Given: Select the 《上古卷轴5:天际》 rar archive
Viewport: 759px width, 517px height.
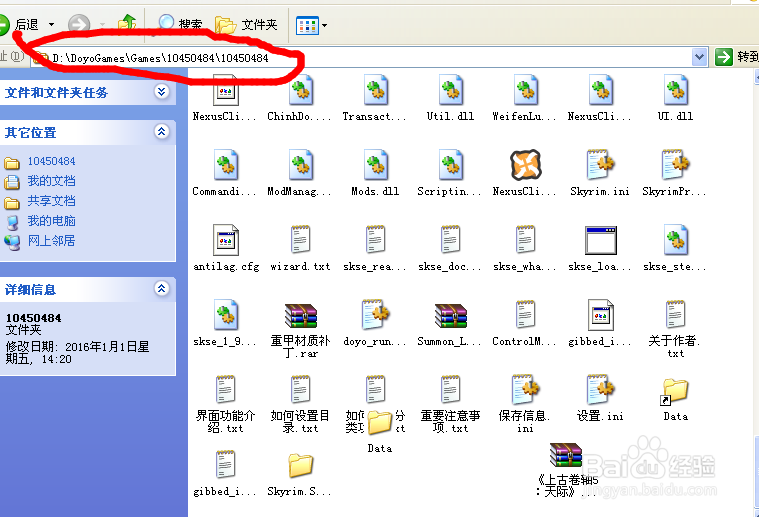Looking at the screenshot, I should 566,470.
